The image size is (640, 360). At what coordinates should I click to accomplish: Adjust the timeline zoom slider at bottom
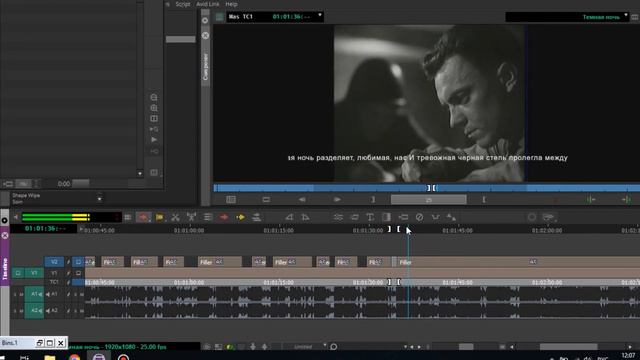click(x=466, y=347)
